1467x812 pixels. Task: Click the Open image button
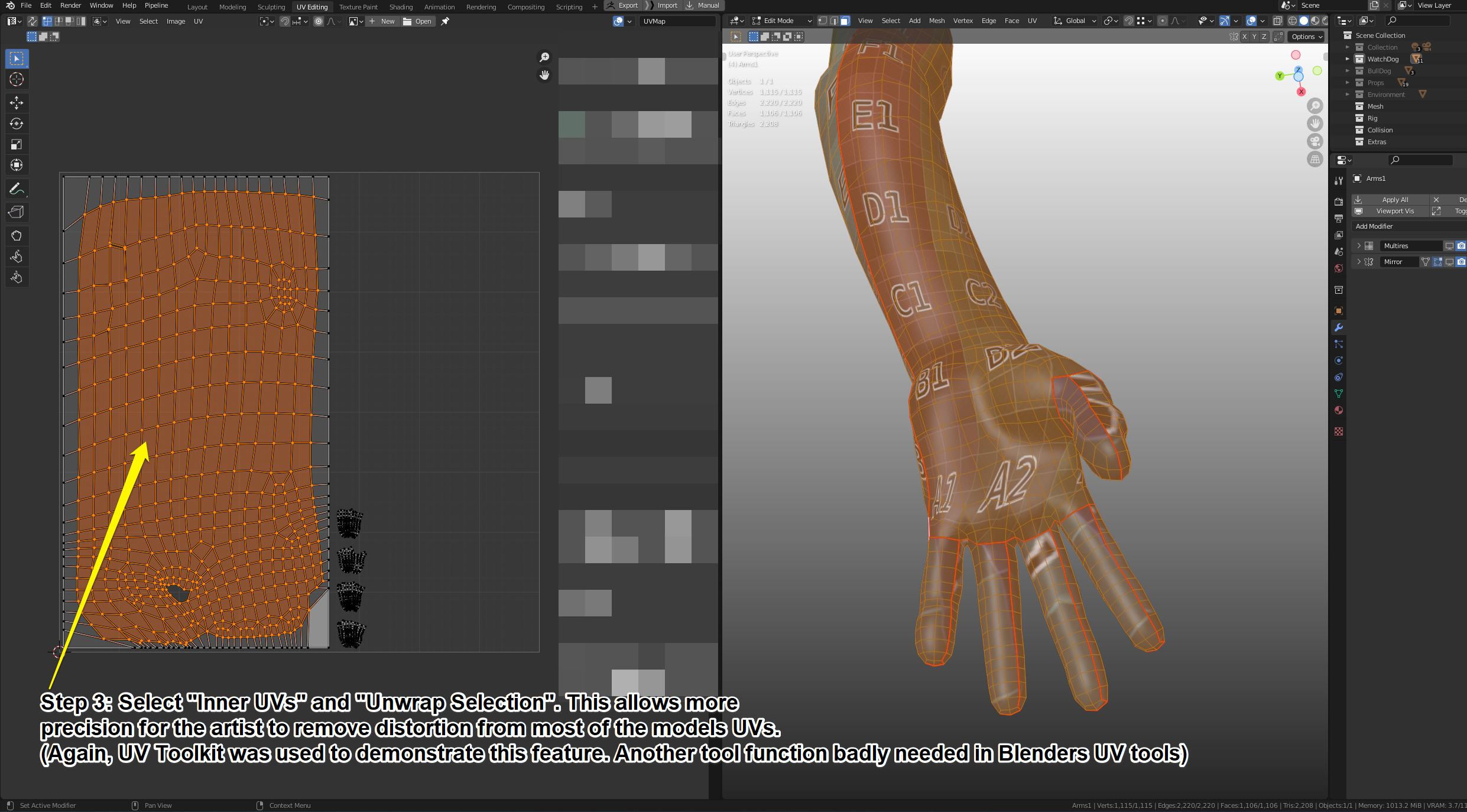[x=418, y=21]
